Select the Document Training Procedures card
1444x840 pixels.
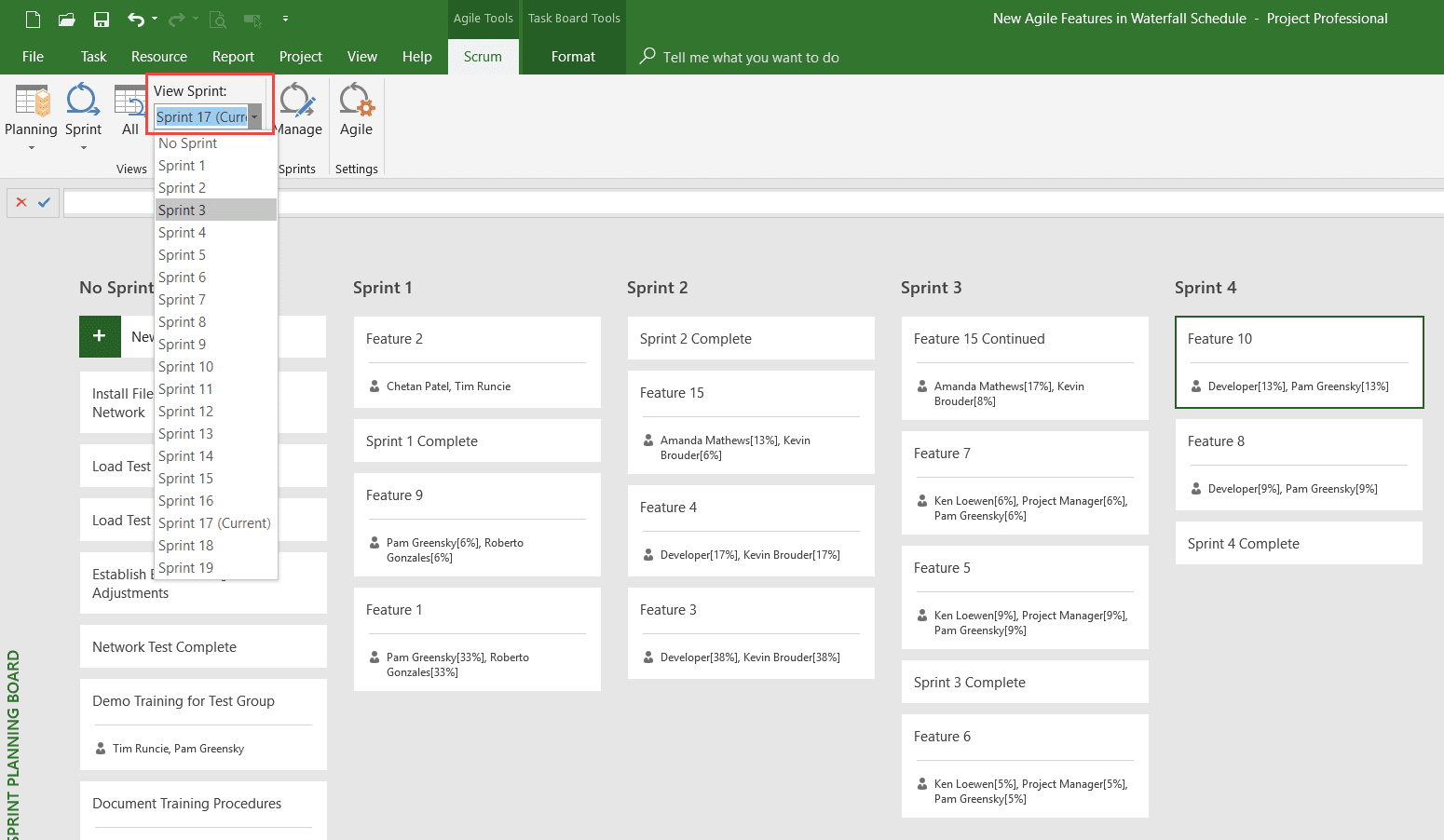click(203, 810)
